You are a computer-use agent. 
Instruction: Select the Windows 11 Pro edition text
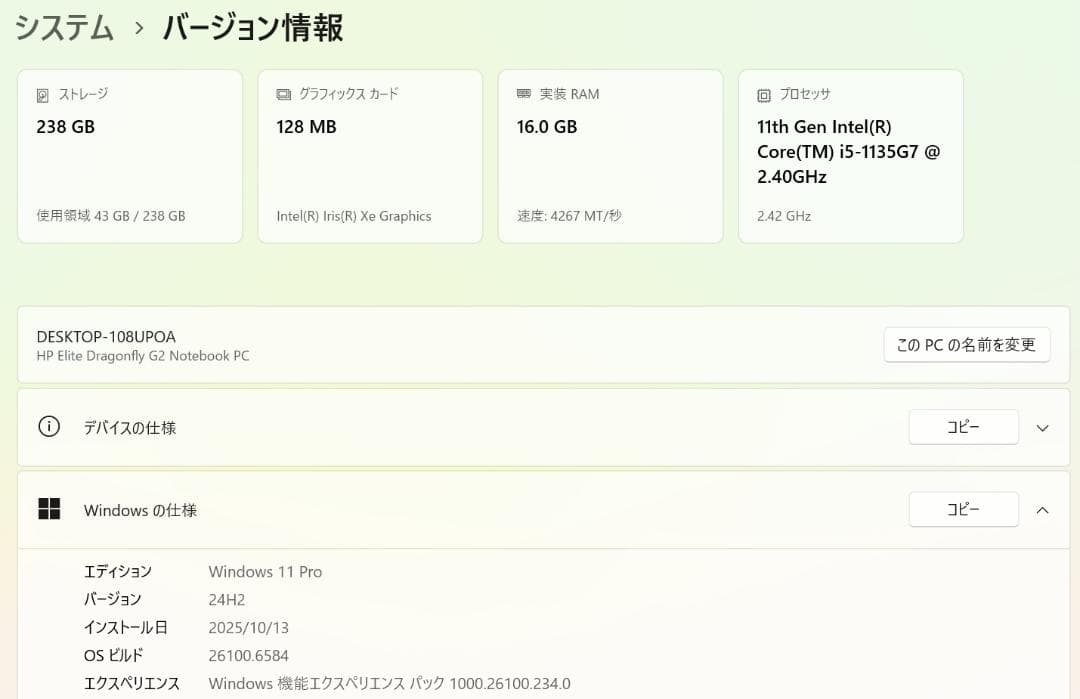point(265,571)
